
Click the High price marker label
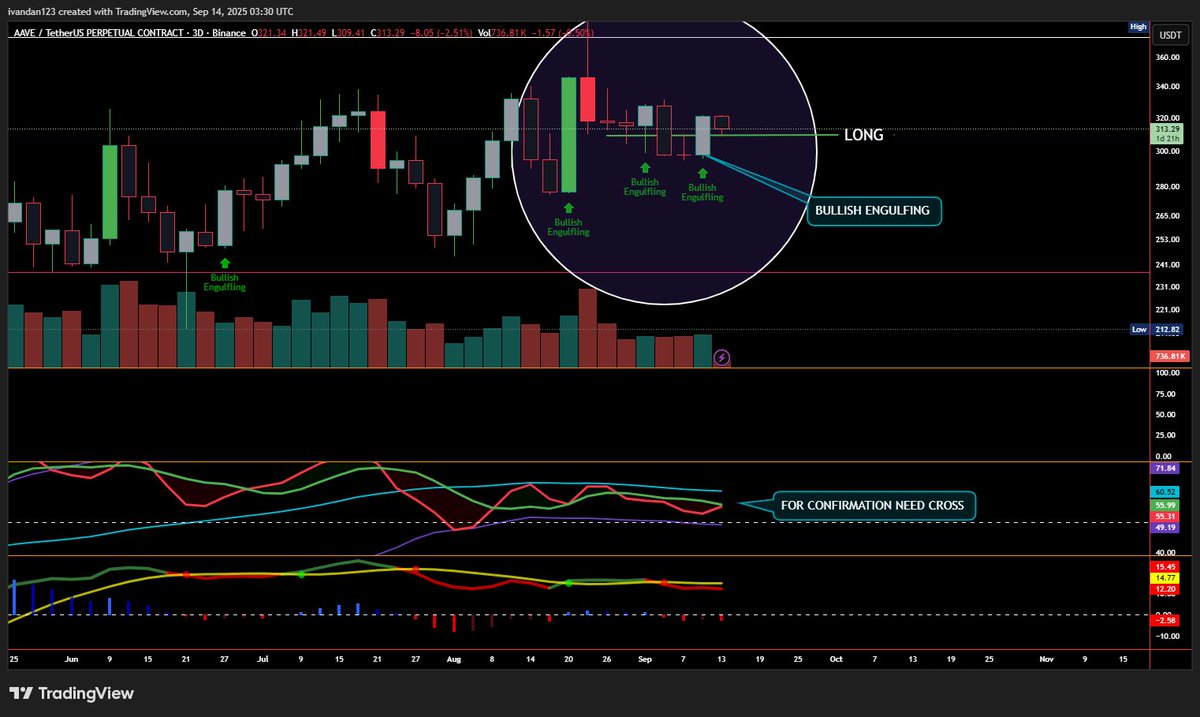pyautogui.click(x=1138, y=27)
